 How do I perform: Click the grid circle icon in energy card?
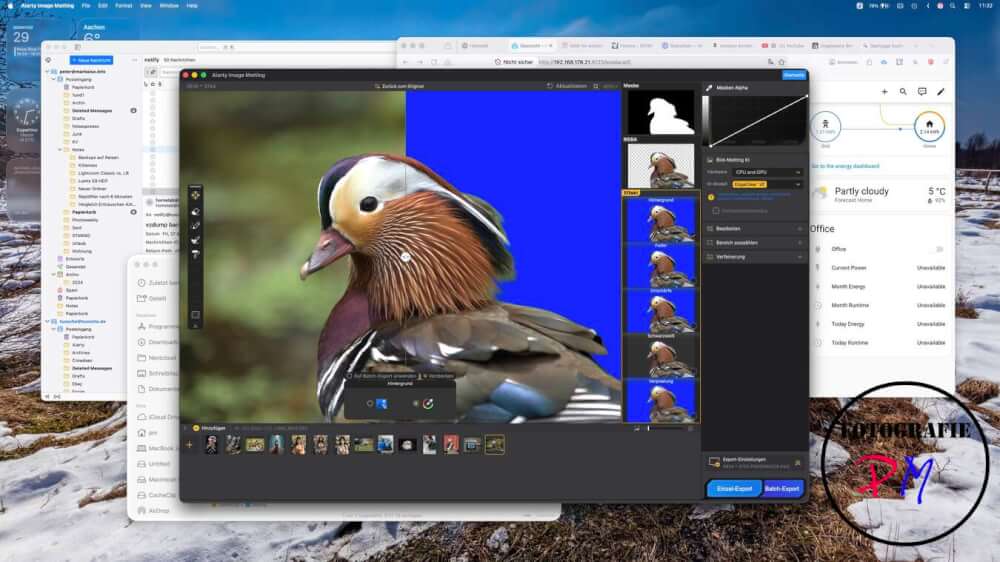click(825, 126)
